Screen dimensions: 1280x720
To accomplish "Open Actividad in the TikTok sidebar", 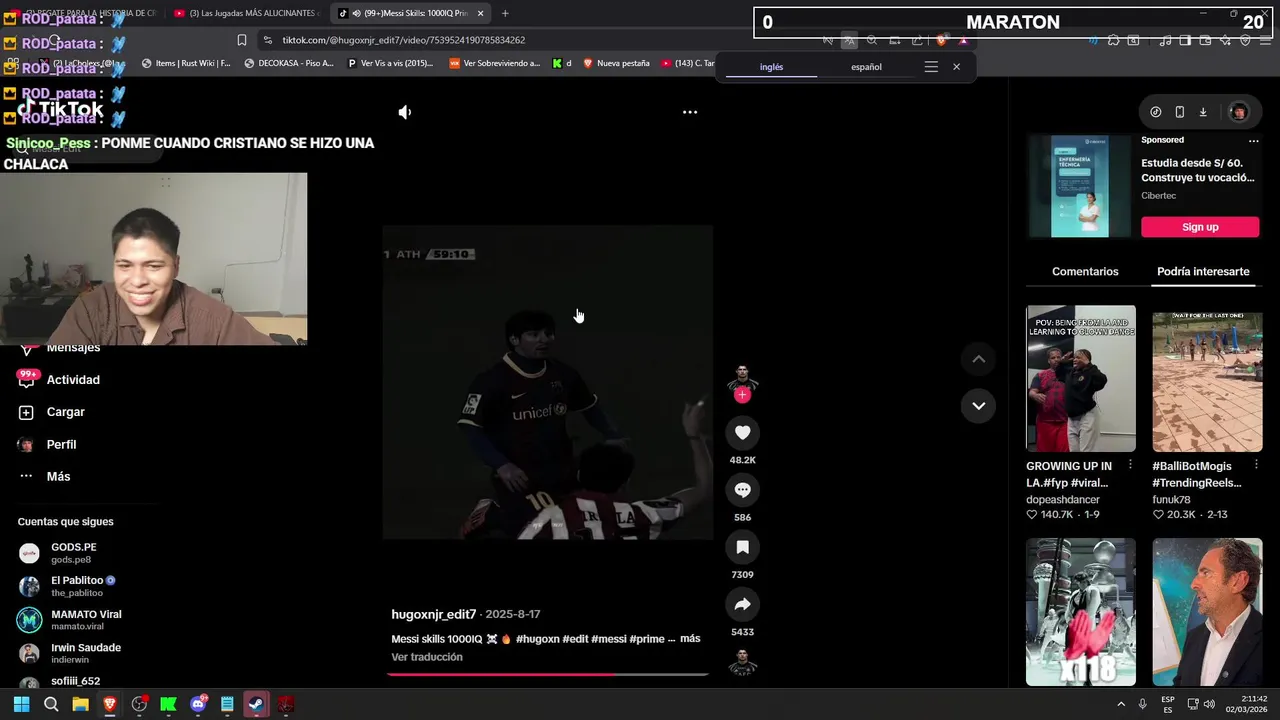I will coord(59,380).
